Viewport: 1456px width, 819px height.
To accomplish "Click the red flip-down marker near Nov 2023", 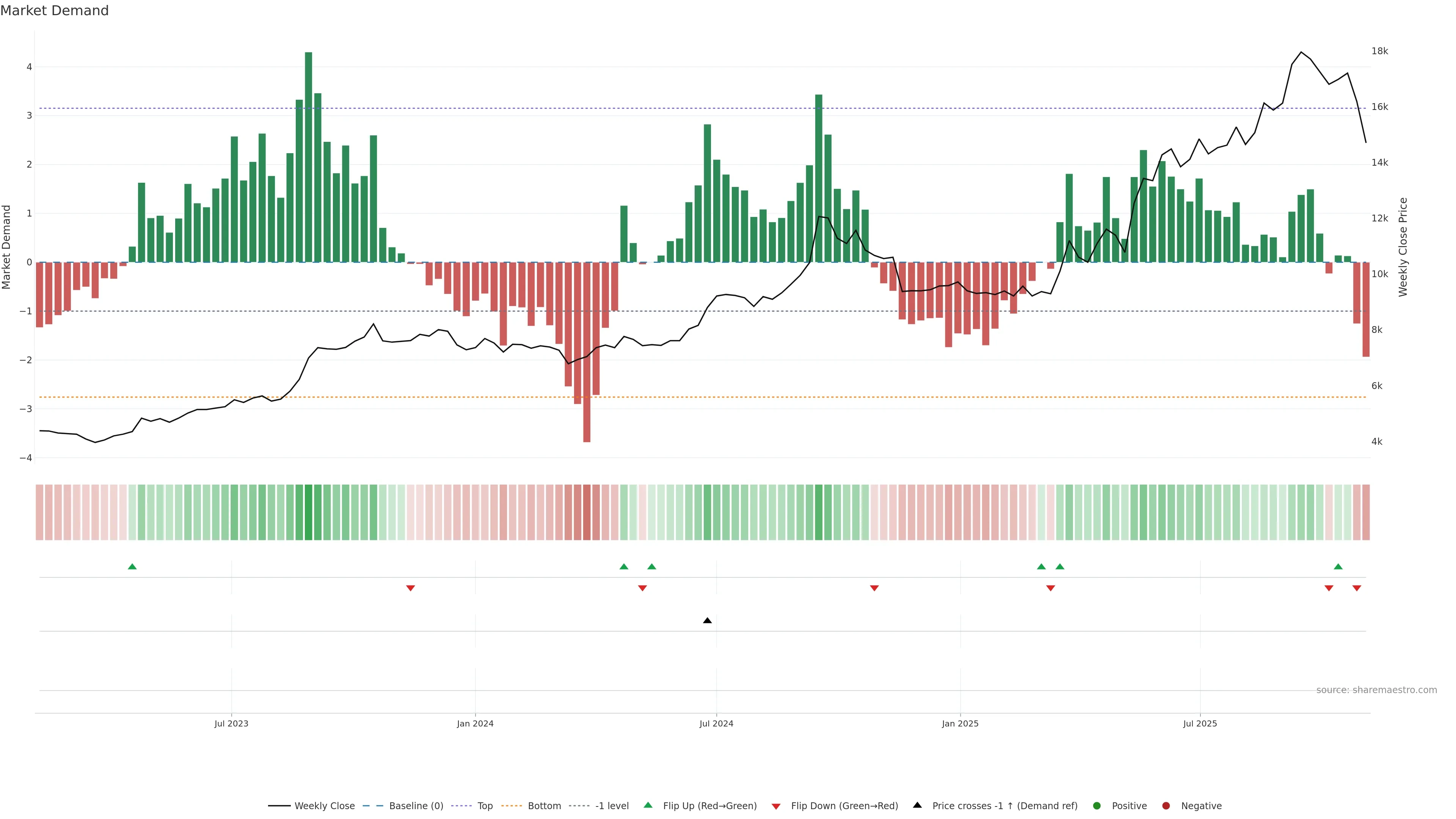I will point(411,588).
